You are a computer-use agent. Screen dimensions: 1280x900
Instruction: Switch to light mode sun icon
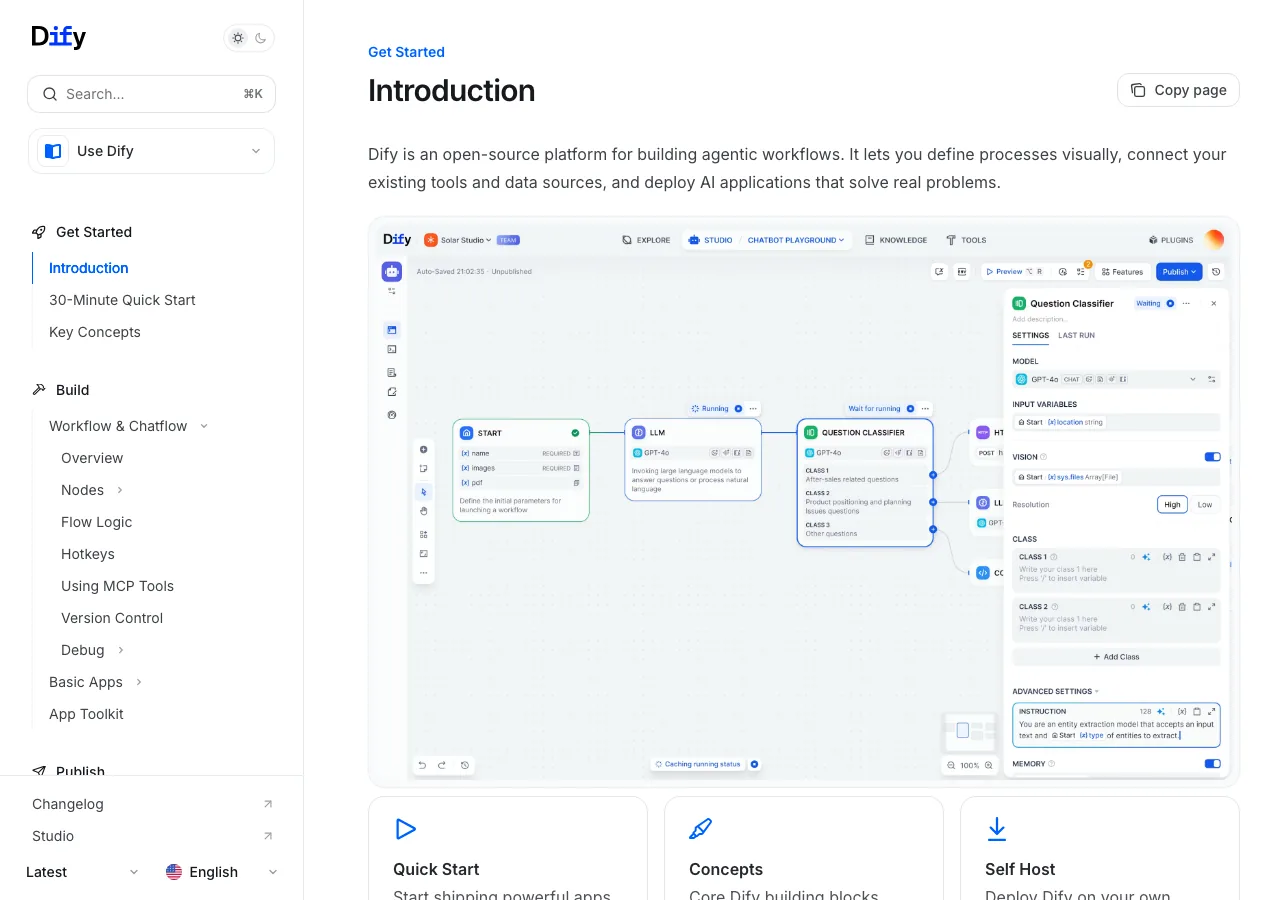coord(238,38)
